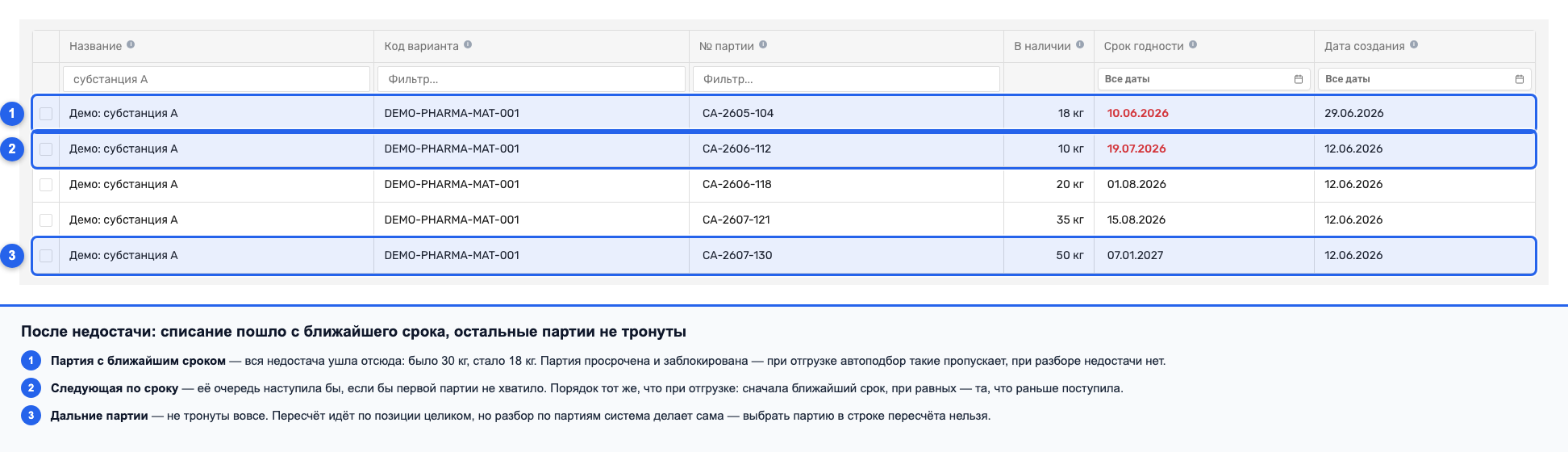Select batch number CA-2606-112 cell

736,149
